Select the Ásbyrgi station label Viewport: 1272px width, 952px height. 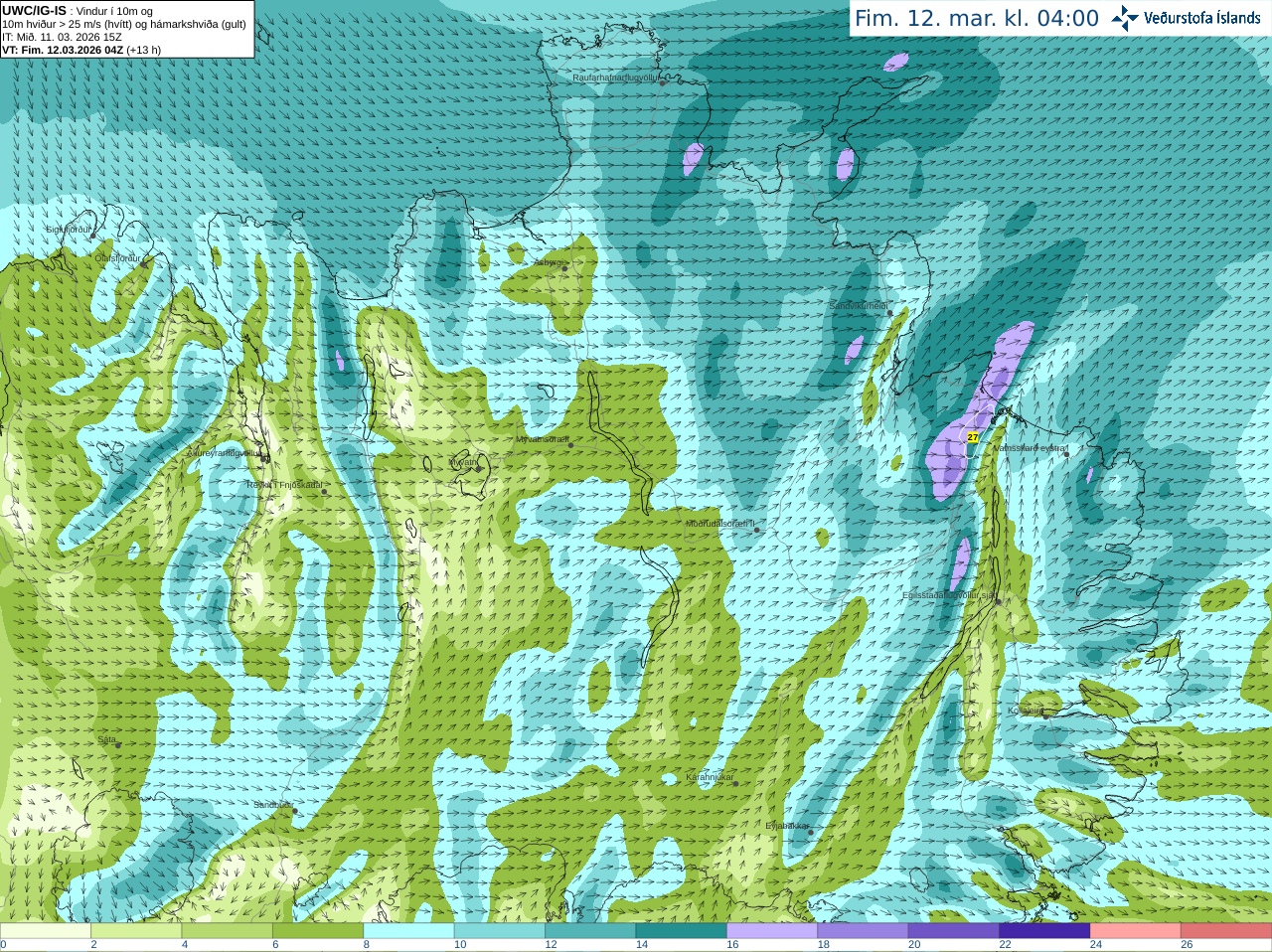(x=547, y=263)
